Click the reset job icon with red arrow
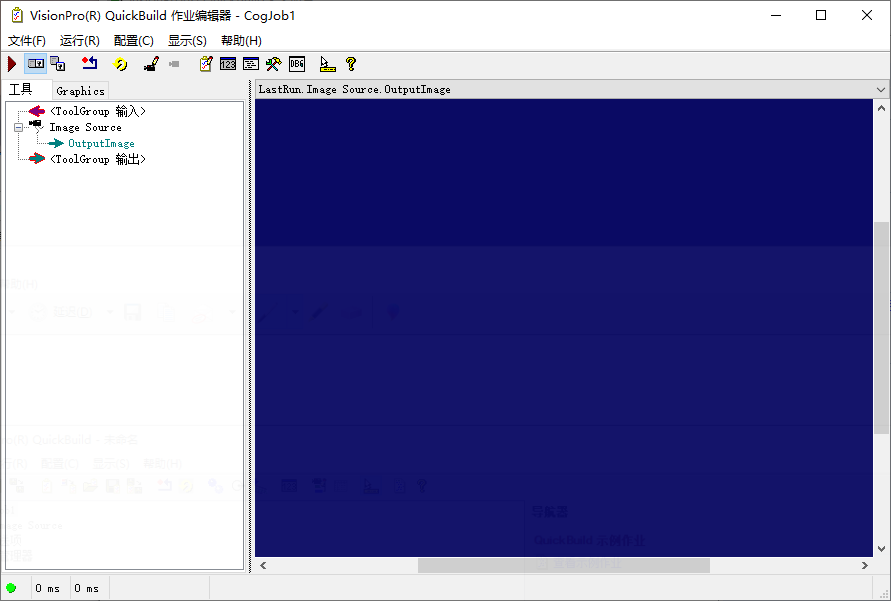 (x=90, y=63)
